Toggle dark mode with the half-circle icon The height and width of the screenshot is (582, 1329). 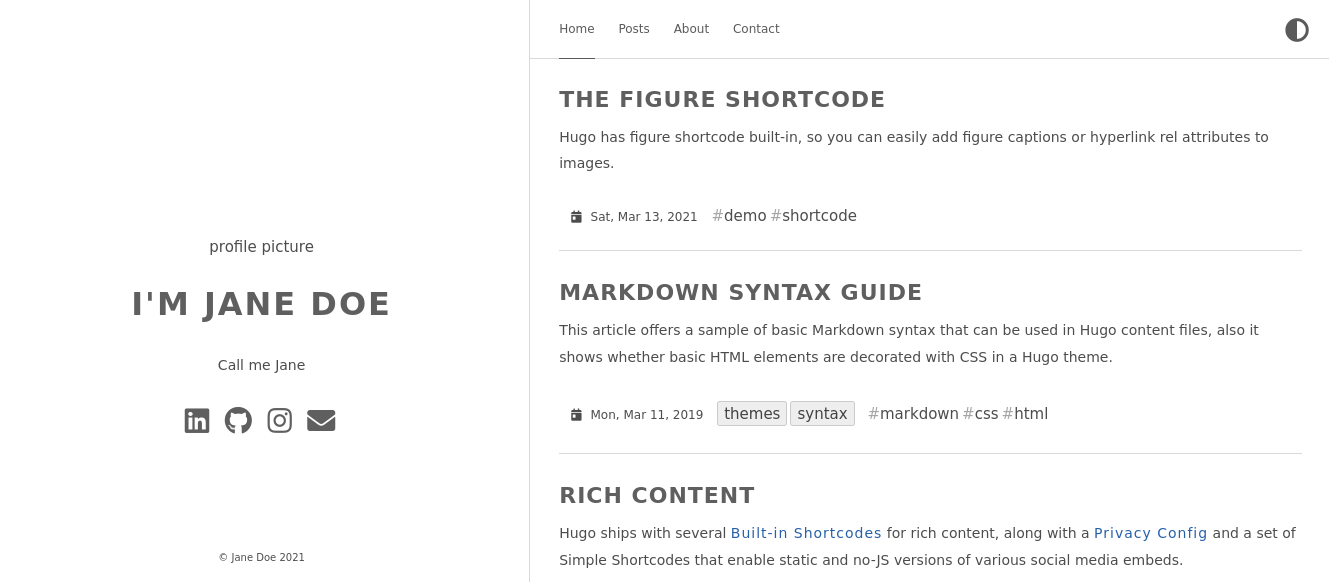click(1297, 30)
